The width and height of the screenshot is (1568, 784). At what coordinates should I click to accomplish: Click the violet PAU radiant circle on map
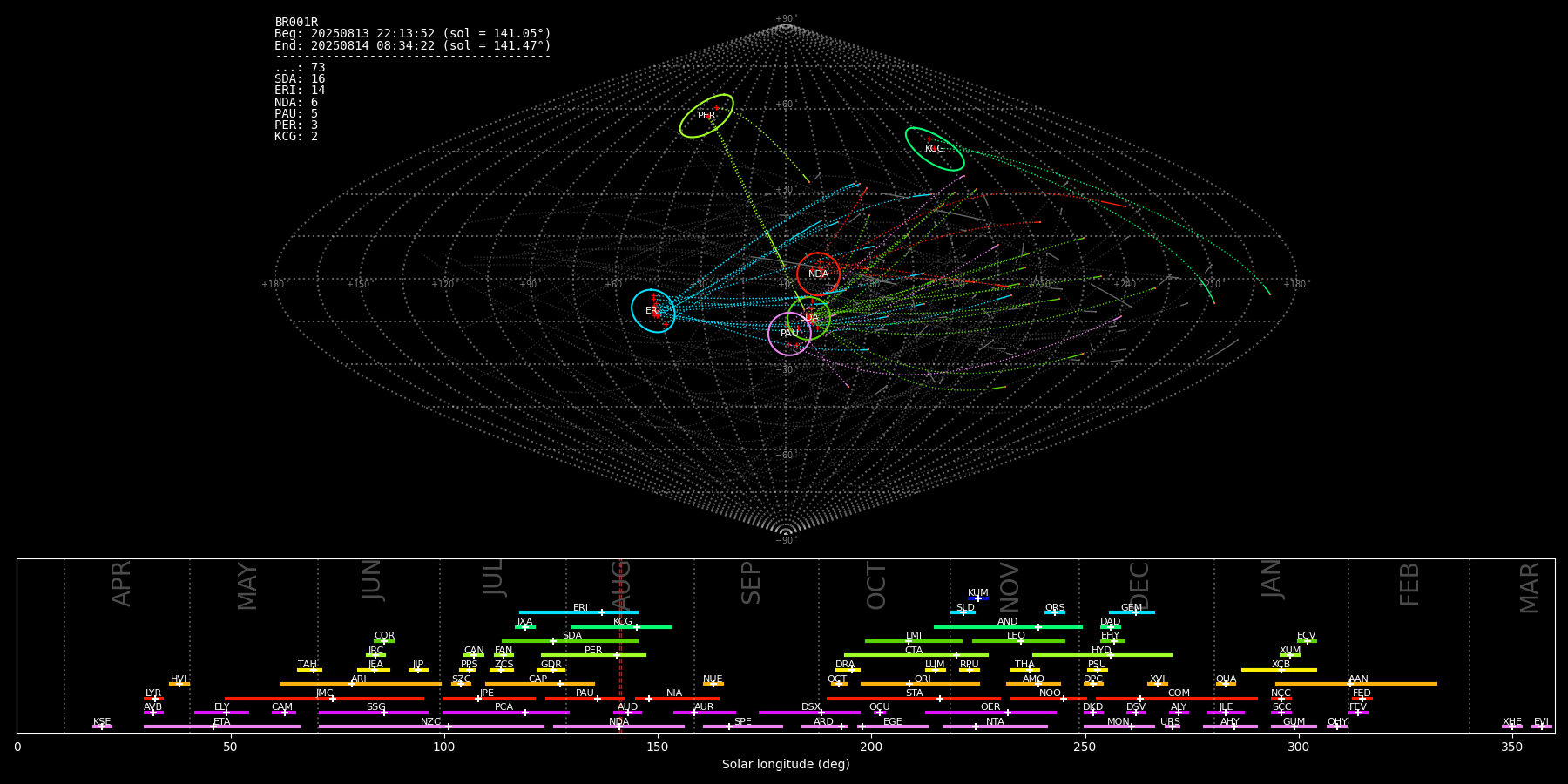(789, 334)
